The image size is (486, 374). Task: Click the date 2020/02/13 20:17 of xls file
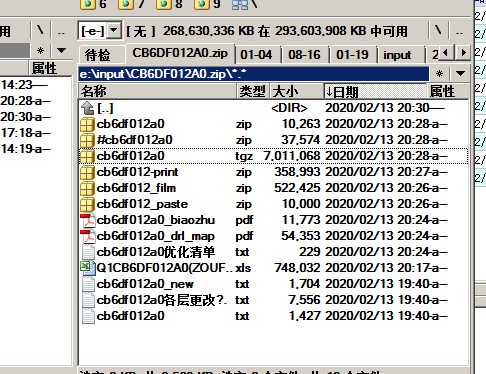[x=378, y=268]
